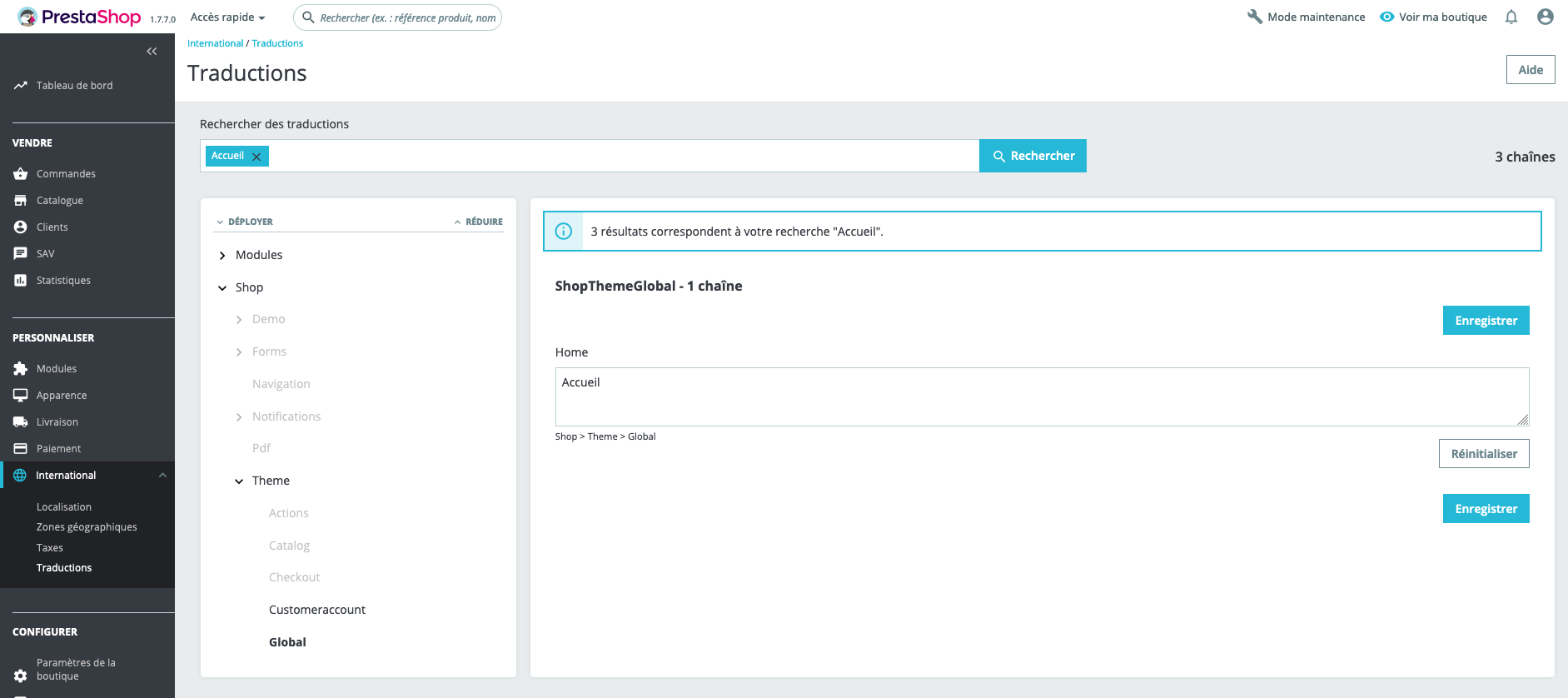
Task: Select Customeraccount in the translation tree
Action: click(x=317, y=610)
